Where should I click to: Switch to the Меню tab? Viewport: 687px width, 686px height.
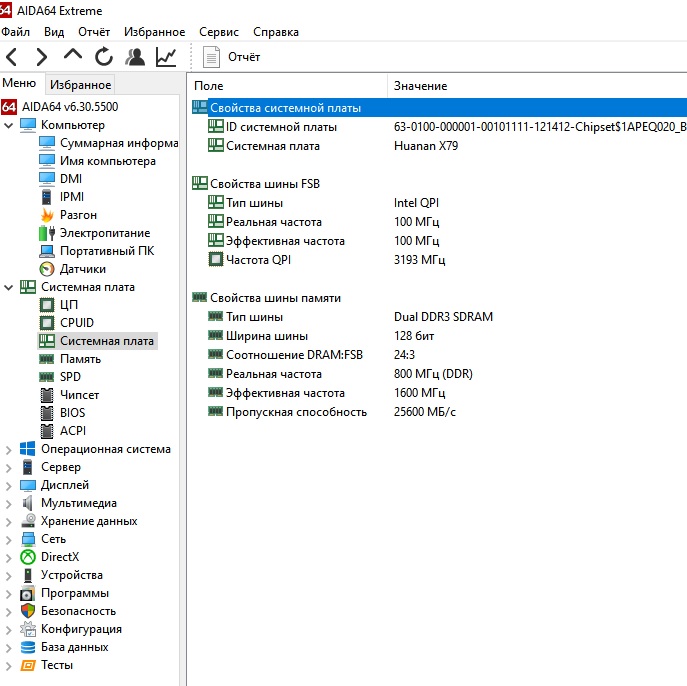coord(19,83)
